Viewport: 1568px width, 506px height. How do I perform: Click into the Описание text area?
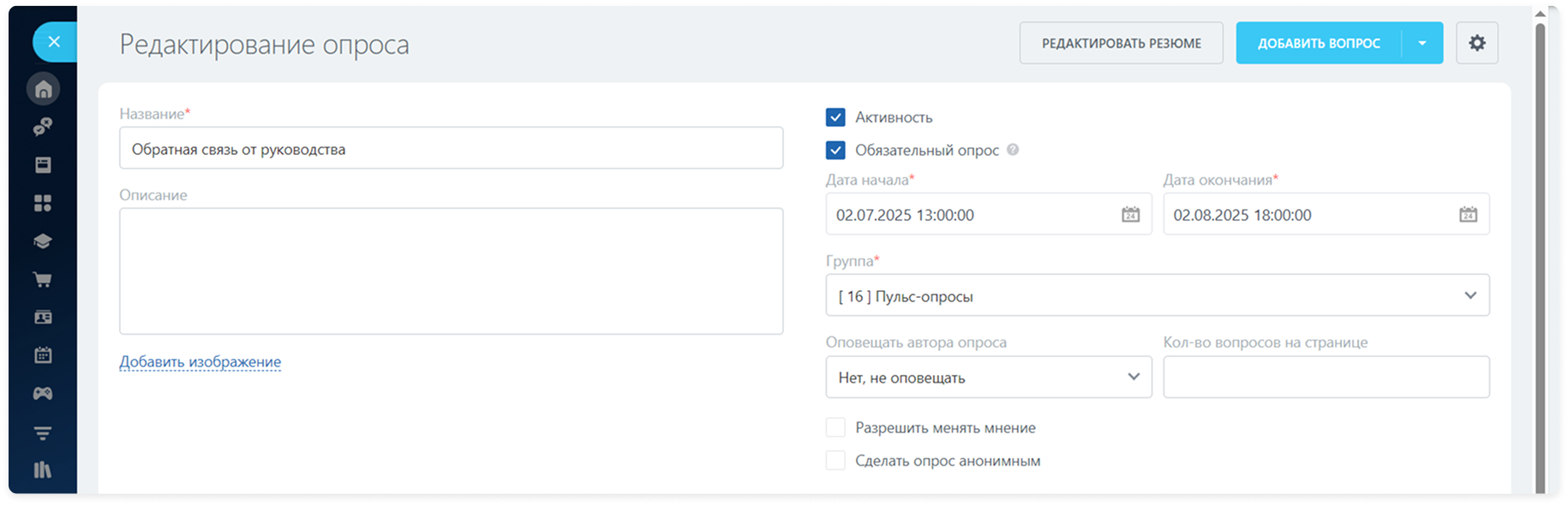click(x=451, y=271)
